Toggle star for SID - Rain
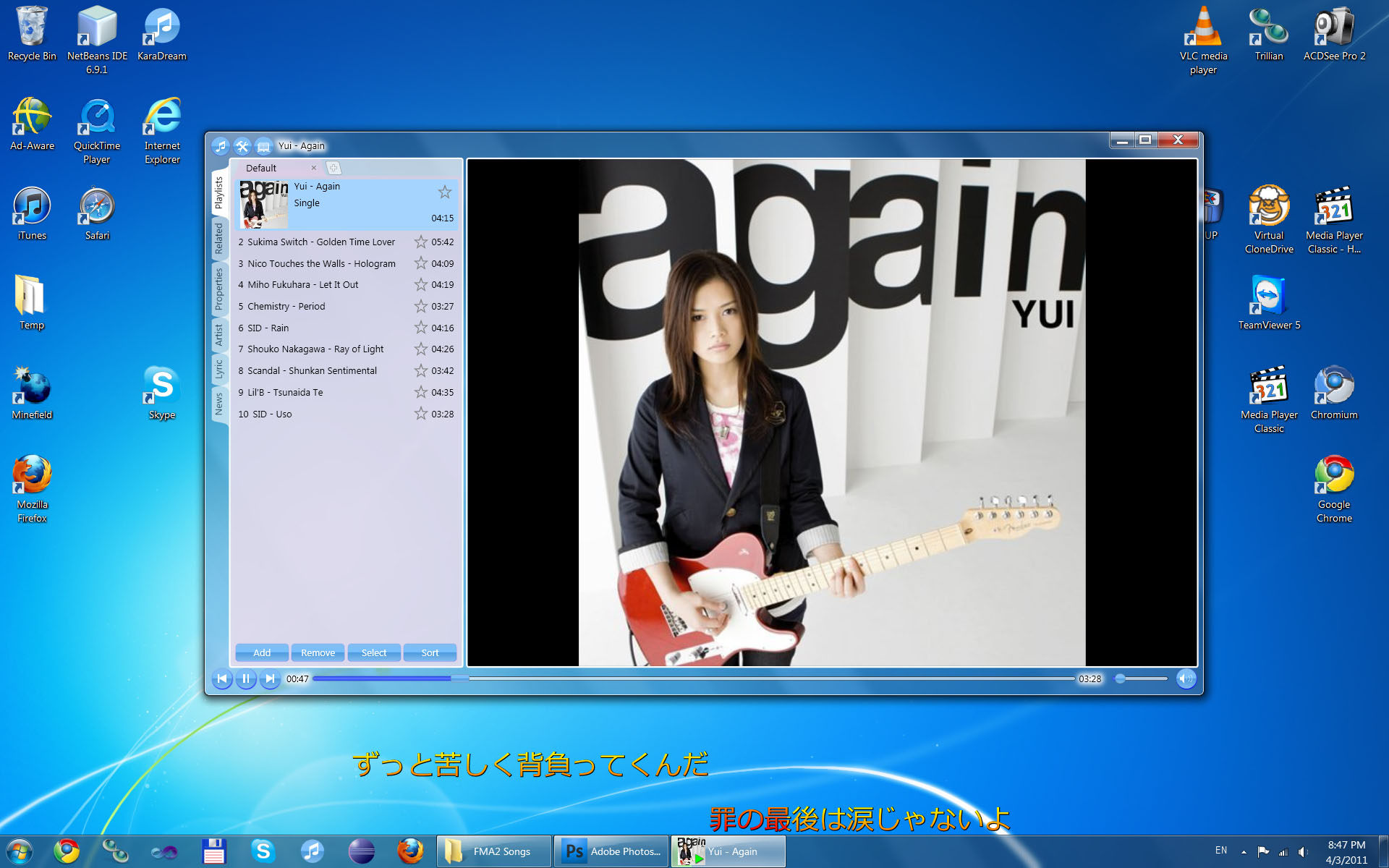The height and width of the screenshot is (868, 1389). [x=421, y=328]
